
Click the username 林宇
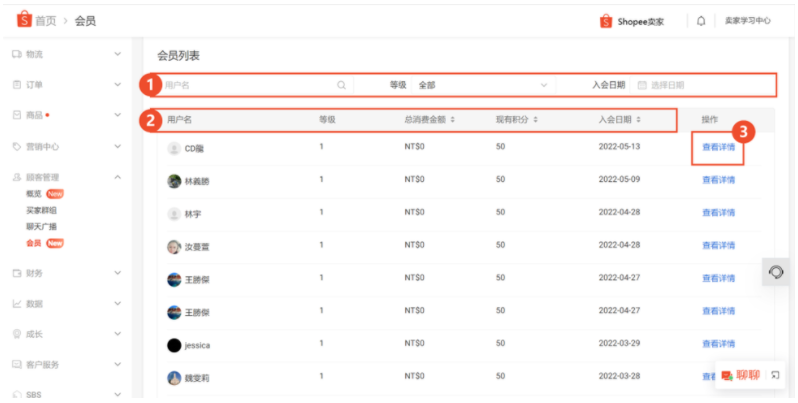[193, 214]
